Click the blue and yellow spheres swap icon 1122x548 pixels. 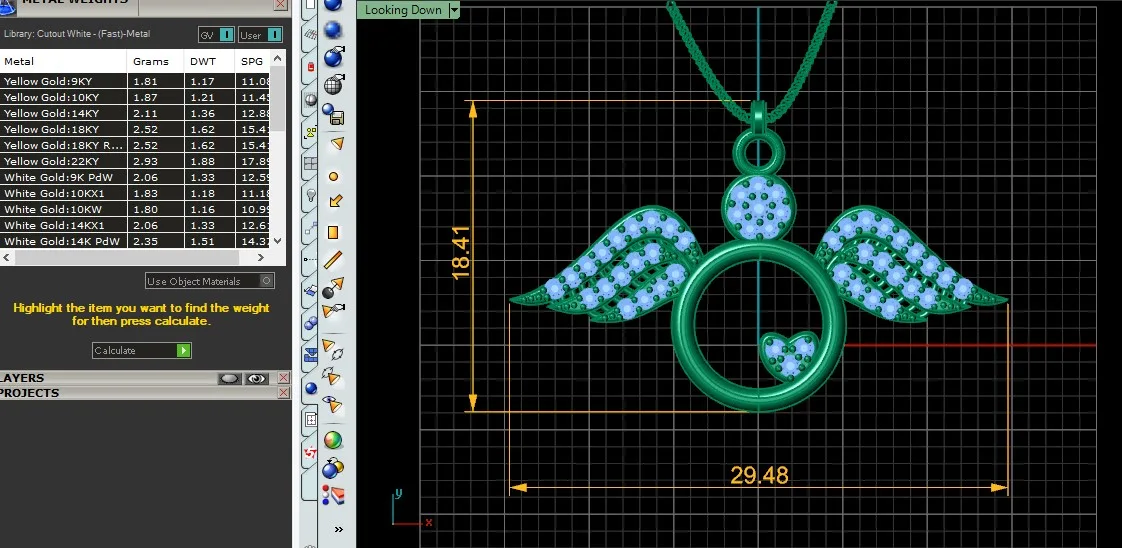[333, 469]
